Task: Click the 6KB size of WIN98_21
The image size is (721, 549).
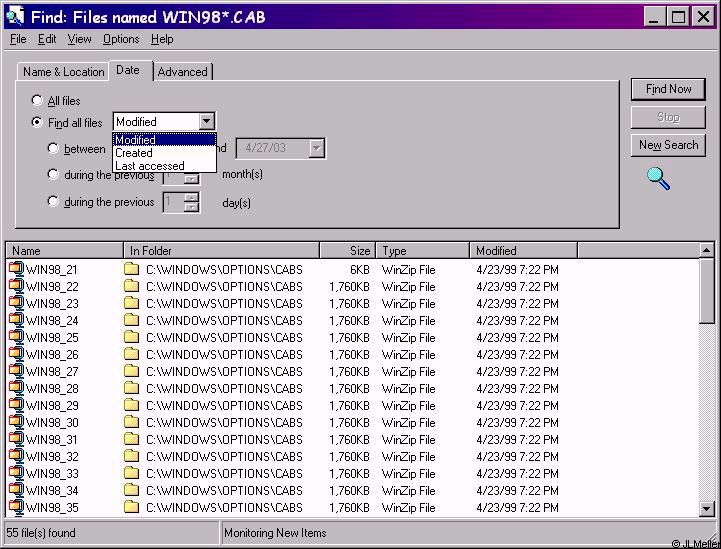Action: (360, 269)
